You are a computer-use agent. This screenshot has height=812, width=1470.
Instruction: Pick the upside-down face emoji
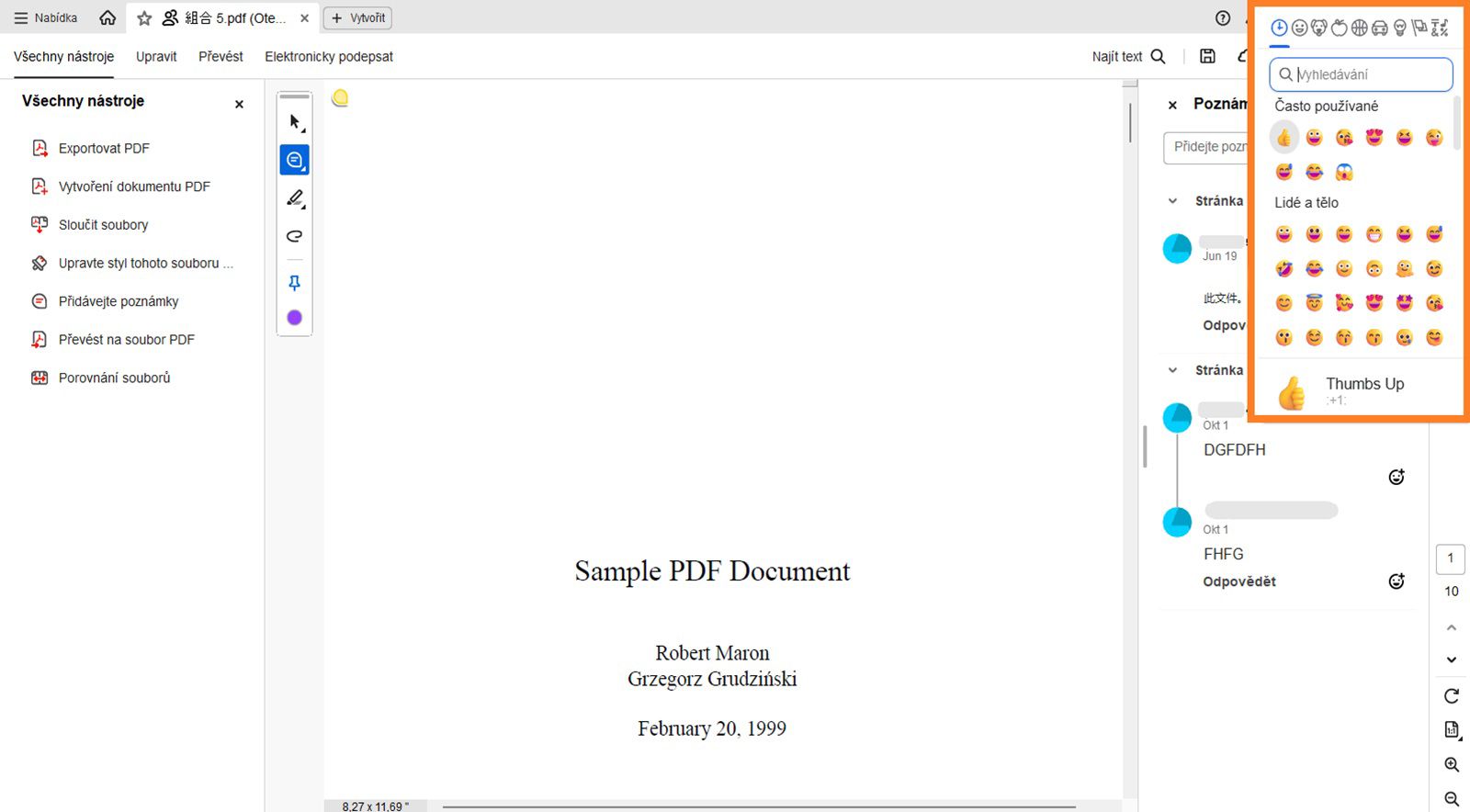(x=1374, y=268)
